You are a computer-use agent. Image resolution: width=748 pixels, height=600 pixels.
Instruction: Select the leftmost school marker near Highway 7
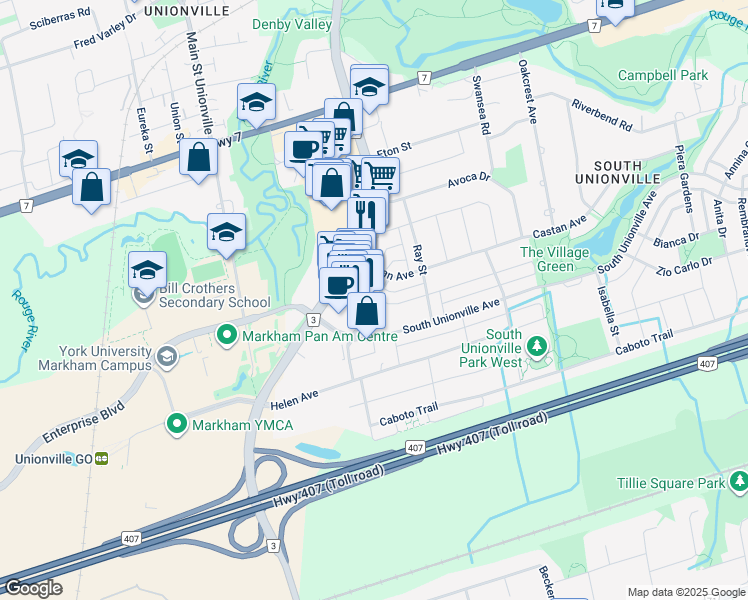(x=79, y=157)
